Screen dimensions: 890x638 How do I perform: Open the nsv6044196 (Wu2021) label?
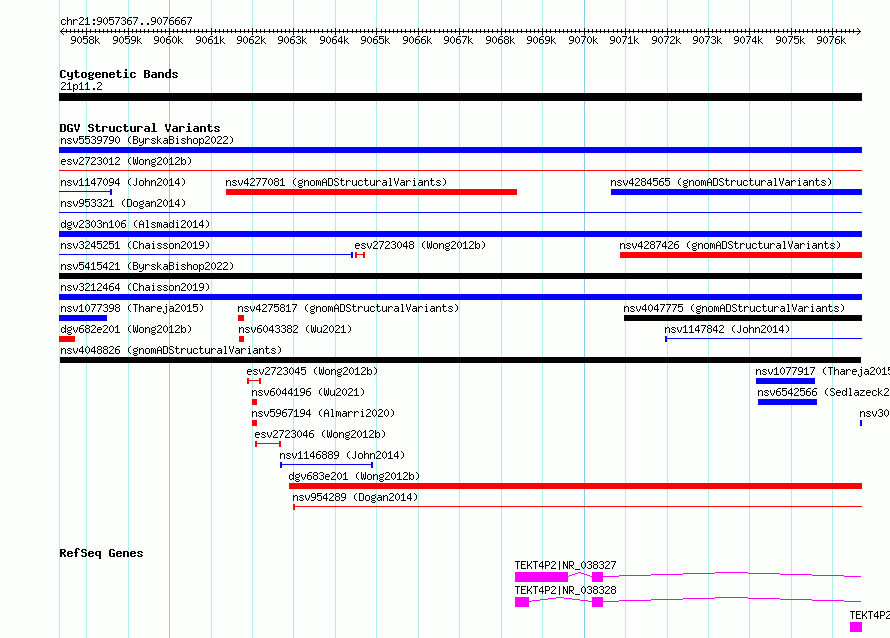308,392
